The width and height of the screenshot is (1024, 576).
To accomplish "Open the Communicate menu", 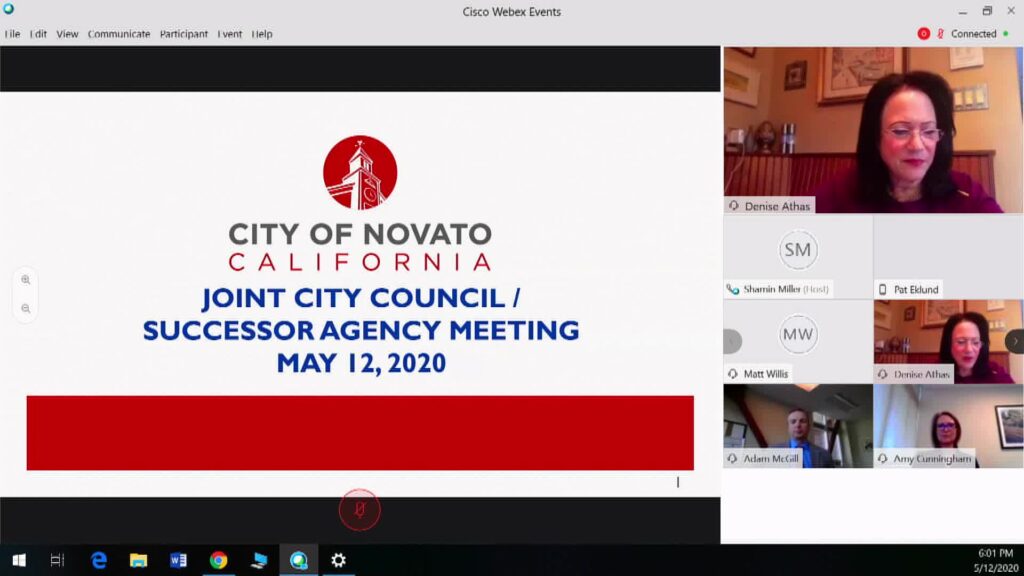I will click(118, 34).
